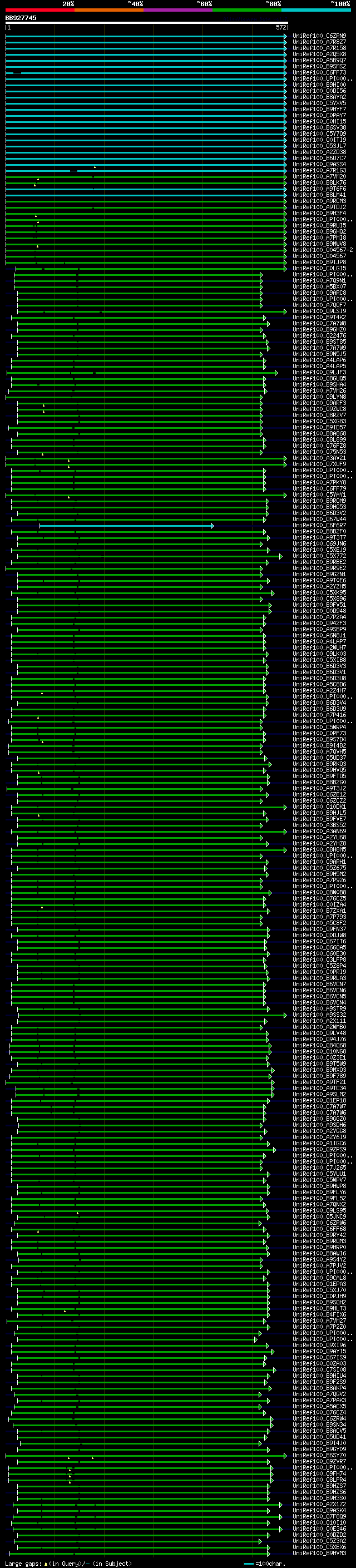Select the query name BB927745
Screen dimensions: 356x1568
coord(21,18)
